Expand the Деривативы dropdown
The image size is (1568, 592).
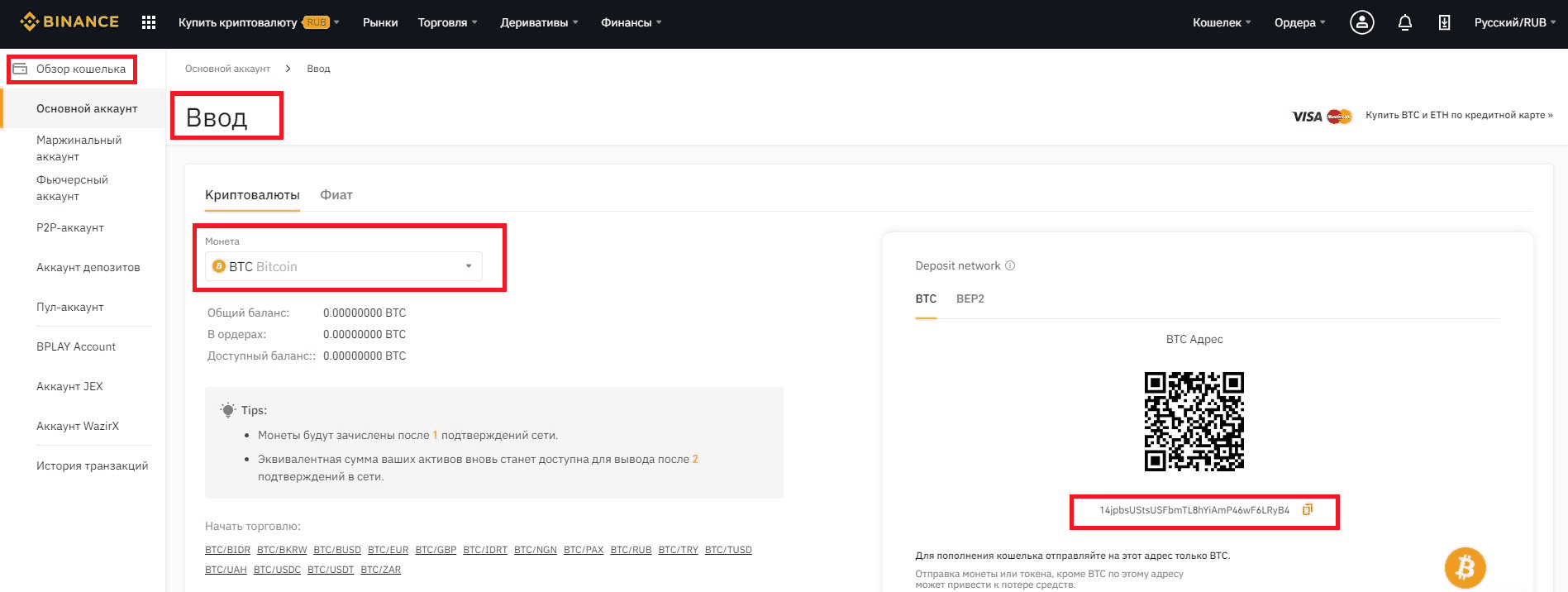[539, 22]
